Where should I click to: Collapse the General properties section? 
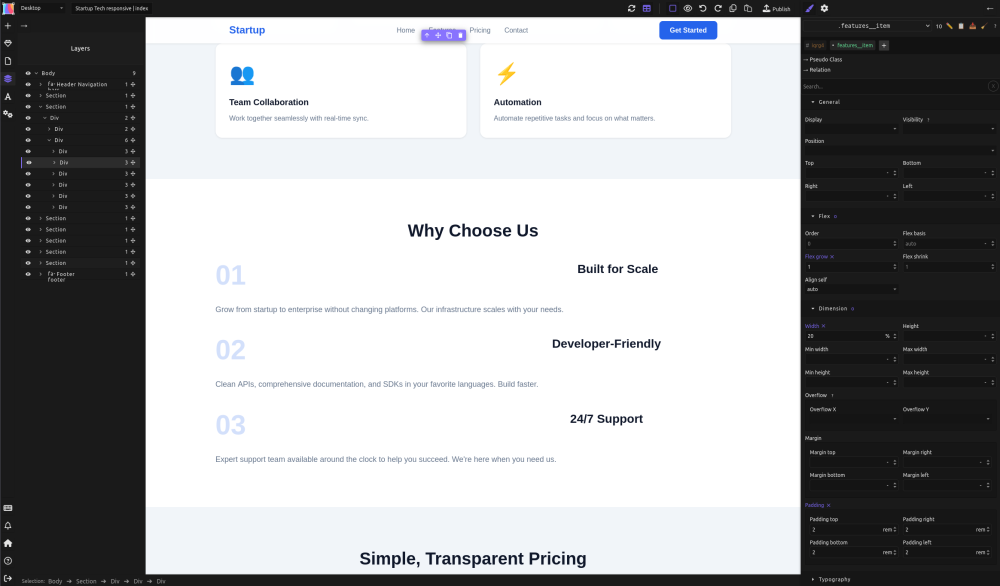pos(828,102)
